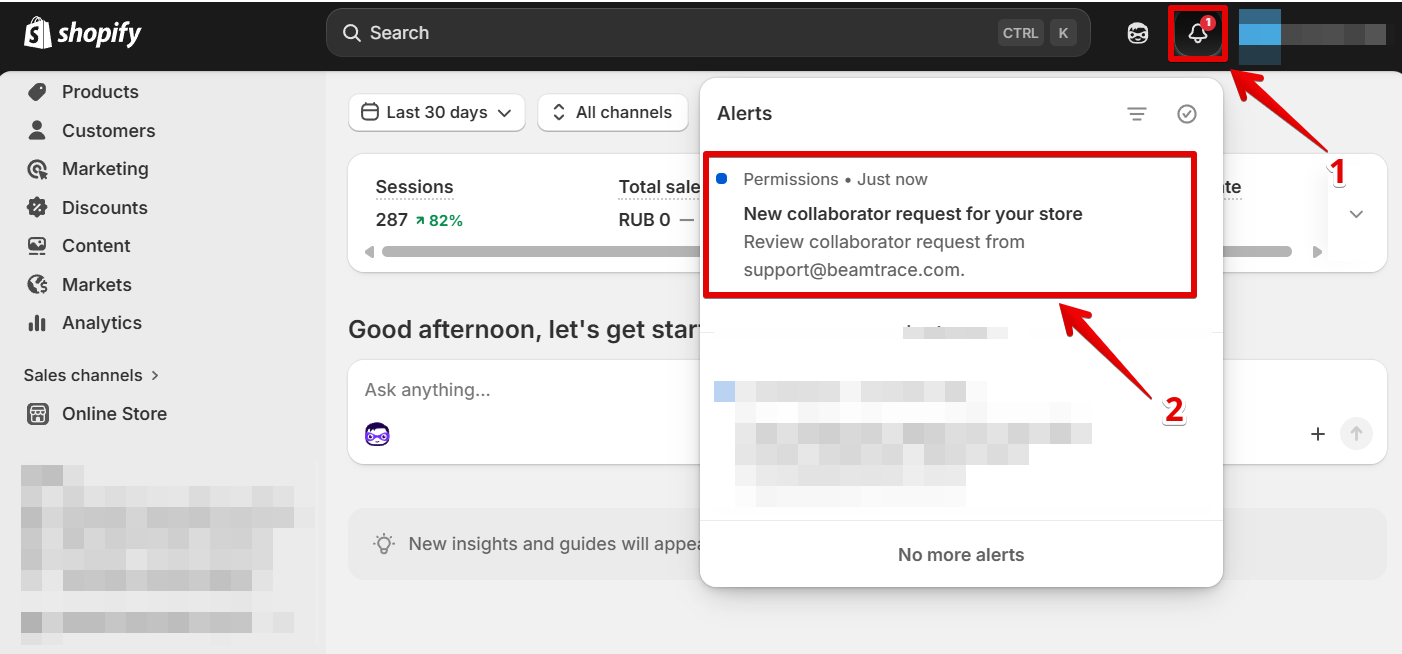Click the Alerts panel heading
The width and height of the screenshot is (1402, 654).
click(x=745, y=114)
